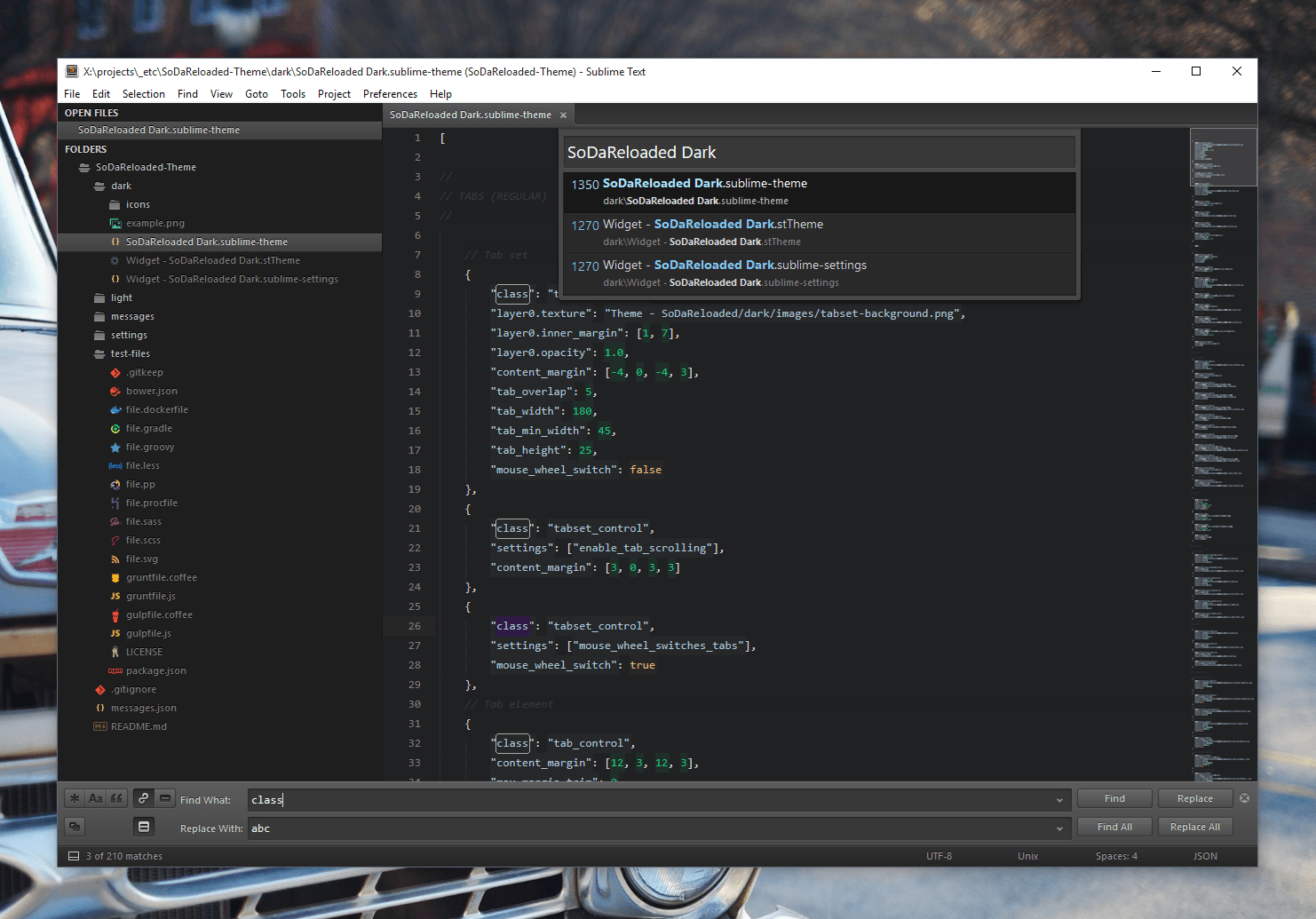This screenshot has height=919, width=1316.
Task: Click the file.pp puppet icon
Action: click(x=115, y=485)
